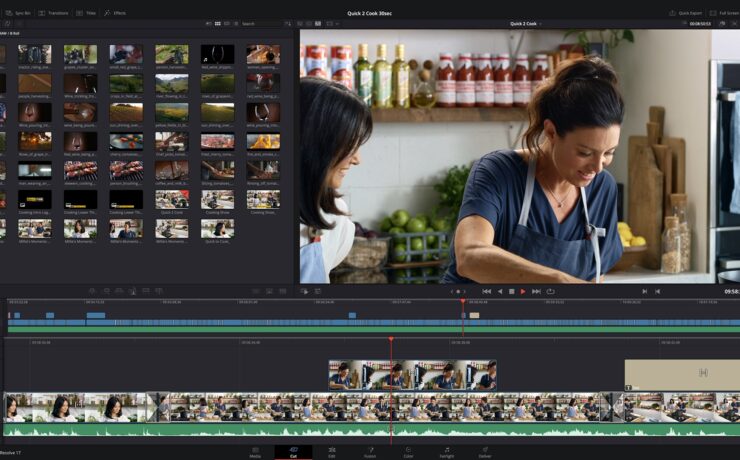Screen dimensions: 740x460
Task: Set the Out point marker icon
Action: point(657,292)
